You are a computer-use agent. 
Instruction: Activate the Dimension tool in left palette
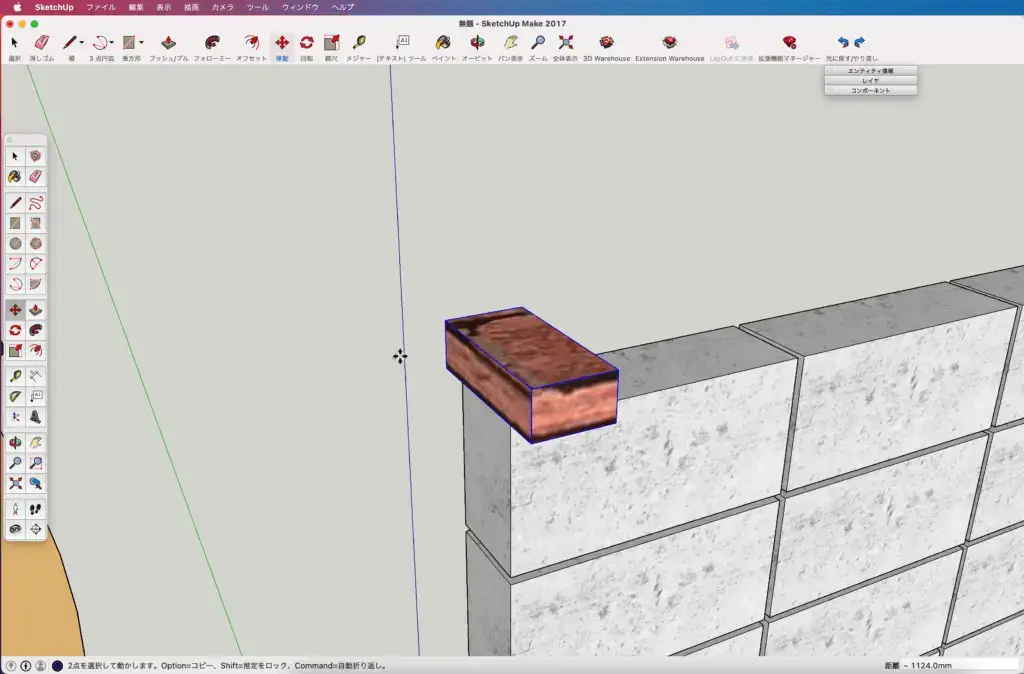(x=35, y=376)
